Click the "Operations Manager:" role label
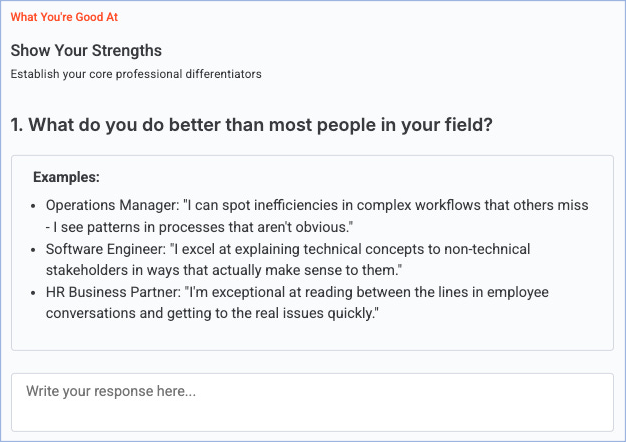The width and height of the screenshot is (626, 442). coord(110,205)
